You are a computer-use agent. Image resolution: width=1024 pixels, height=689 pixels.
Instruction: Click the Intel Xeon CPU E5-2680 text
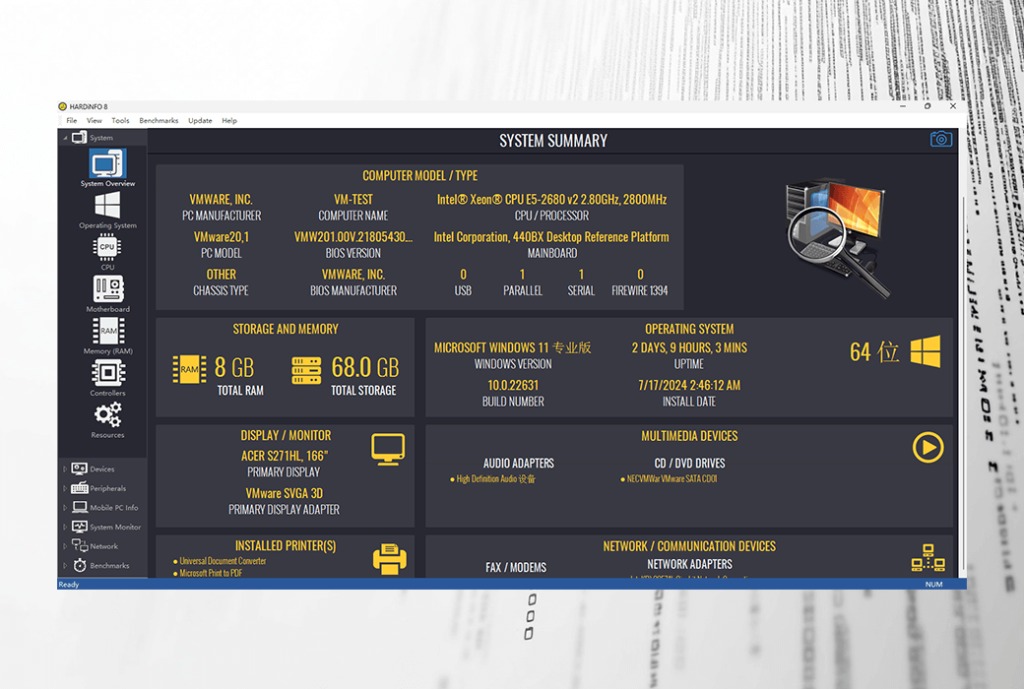click(x=552, y=199)
